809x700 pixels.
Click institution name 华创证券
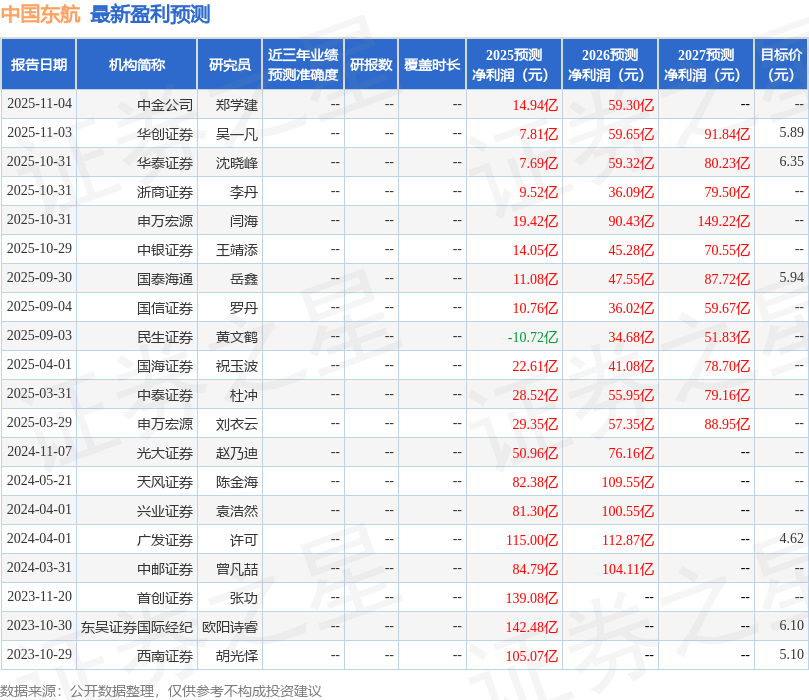tap(165, 134)
